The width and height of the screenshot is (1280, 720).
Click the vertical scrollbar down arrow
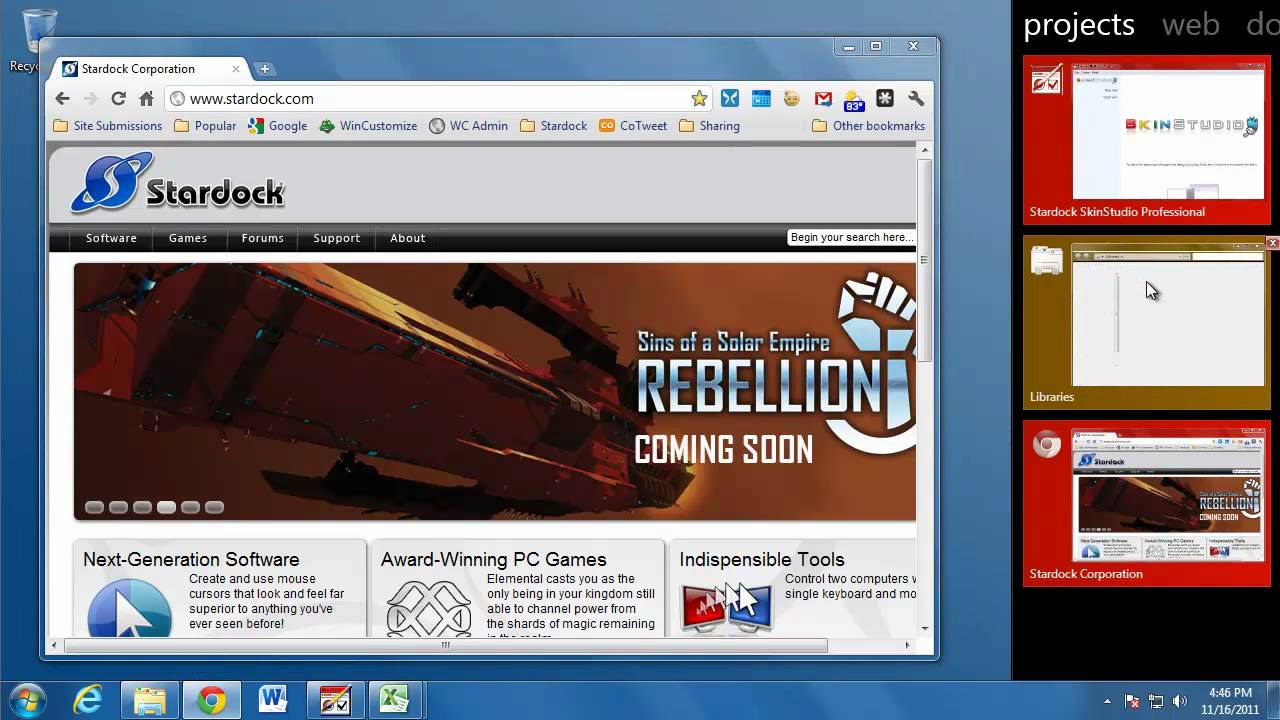925,629
